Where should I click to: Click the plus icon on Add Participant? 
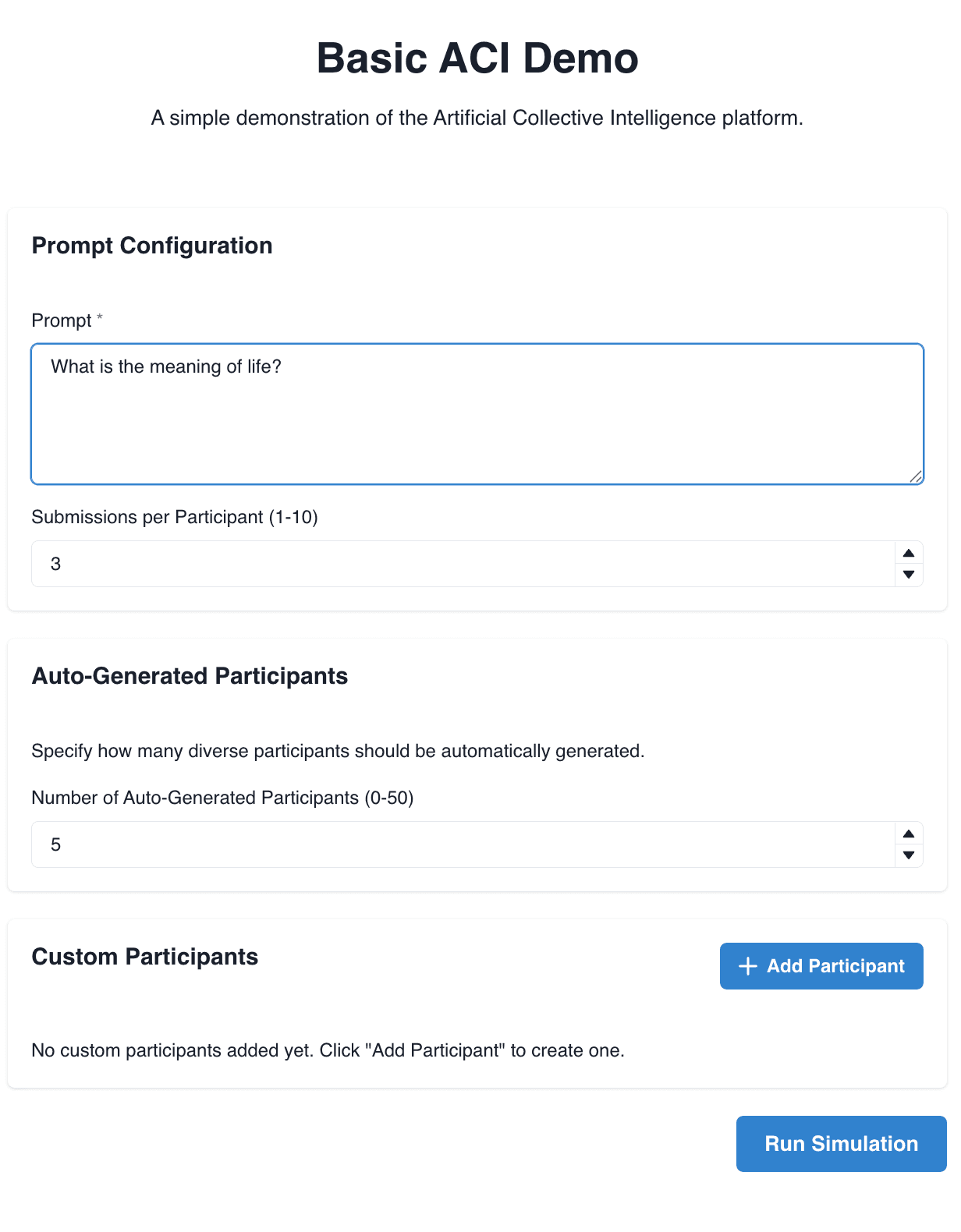[x=747, y=966]
